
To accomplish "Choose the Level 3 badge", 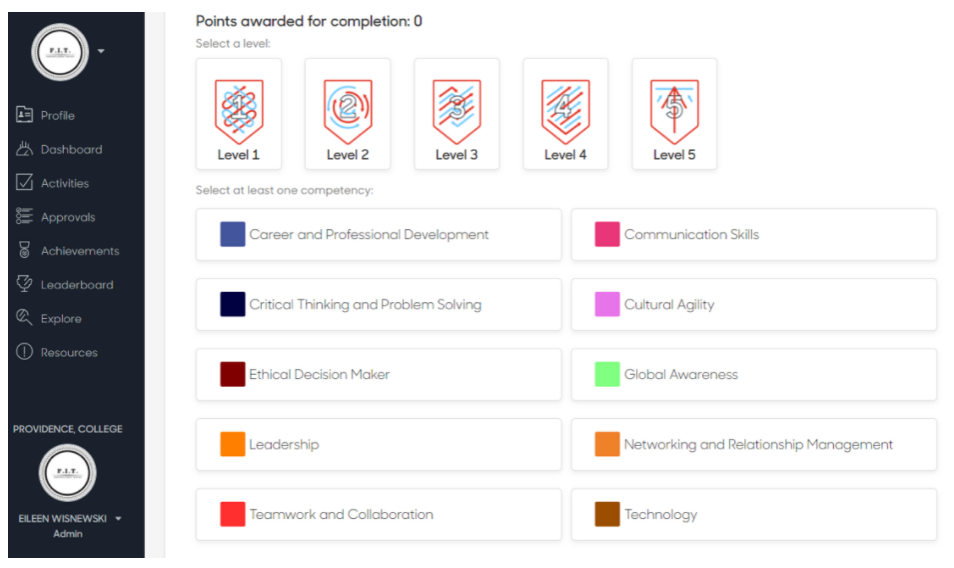I will pyautogui.click(x=457, y=114).
